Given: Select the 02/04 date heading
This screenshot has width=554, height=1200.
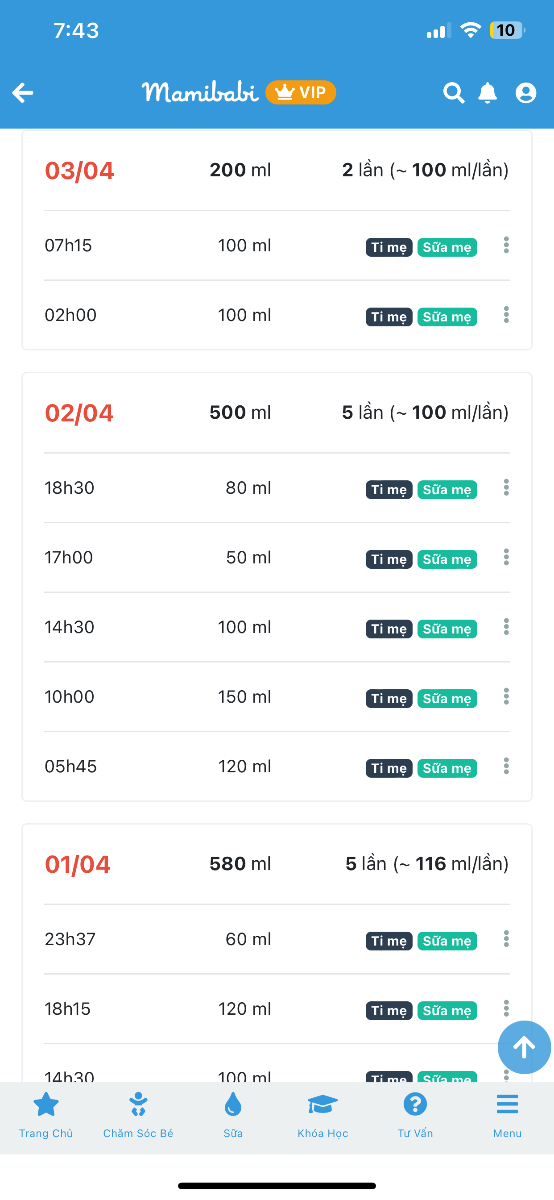Looking at the screenshot, I should [x=79, y=413].
